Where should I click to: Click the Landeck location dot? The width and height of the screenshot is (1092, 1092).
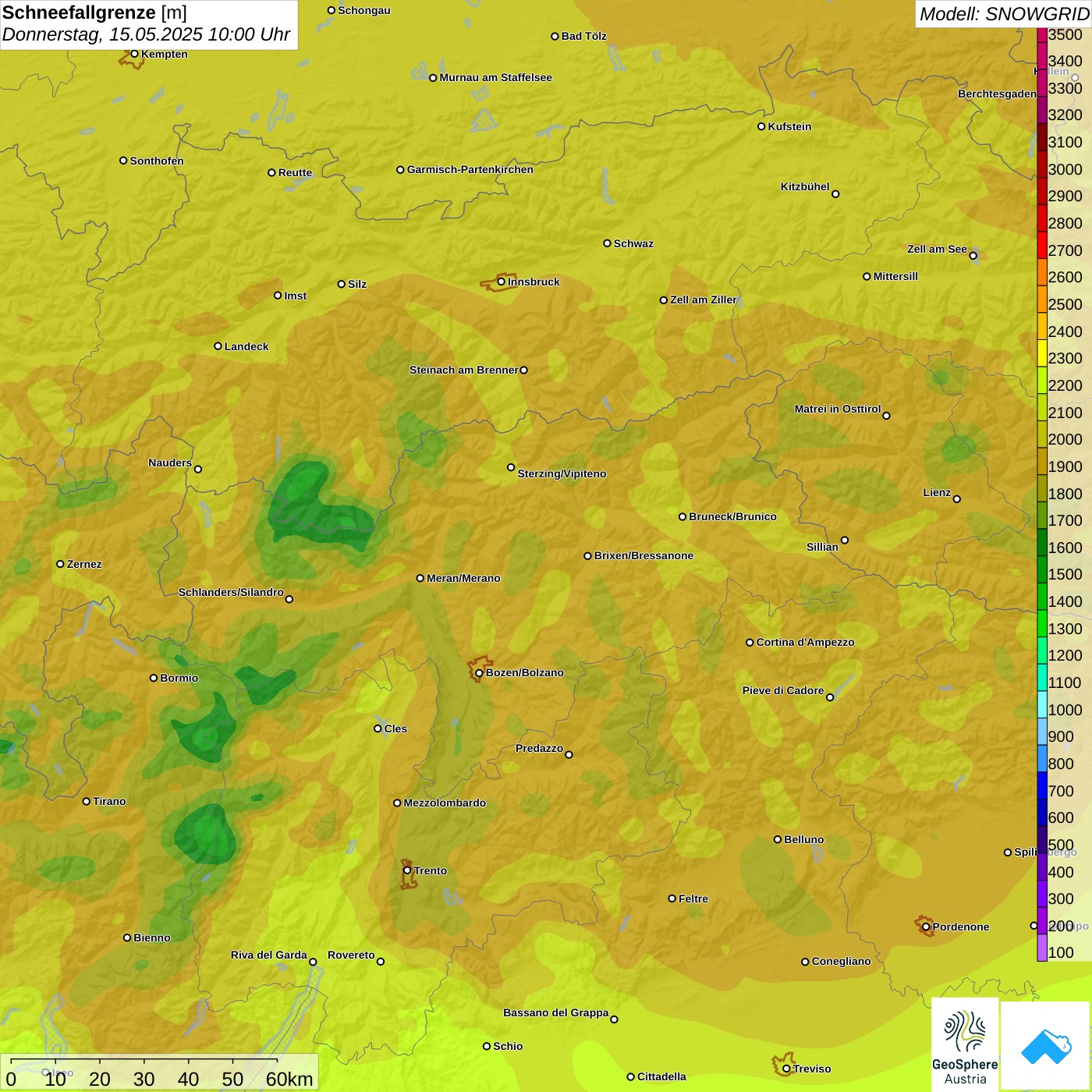218,346
